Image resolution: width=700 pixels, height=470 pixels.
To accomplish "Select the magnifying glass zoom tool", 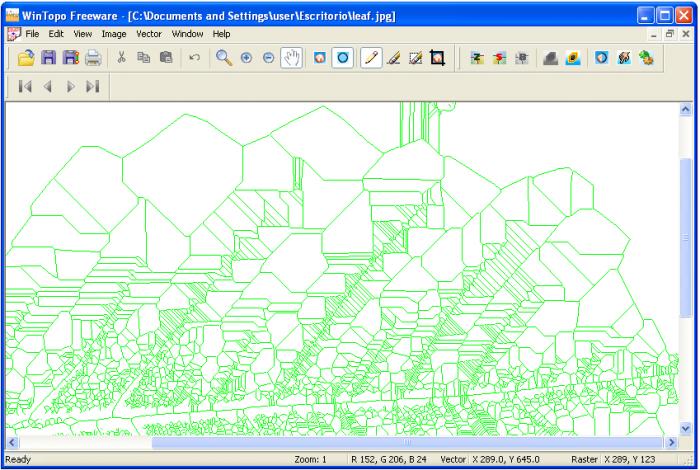I will click(x=224, y=58).
